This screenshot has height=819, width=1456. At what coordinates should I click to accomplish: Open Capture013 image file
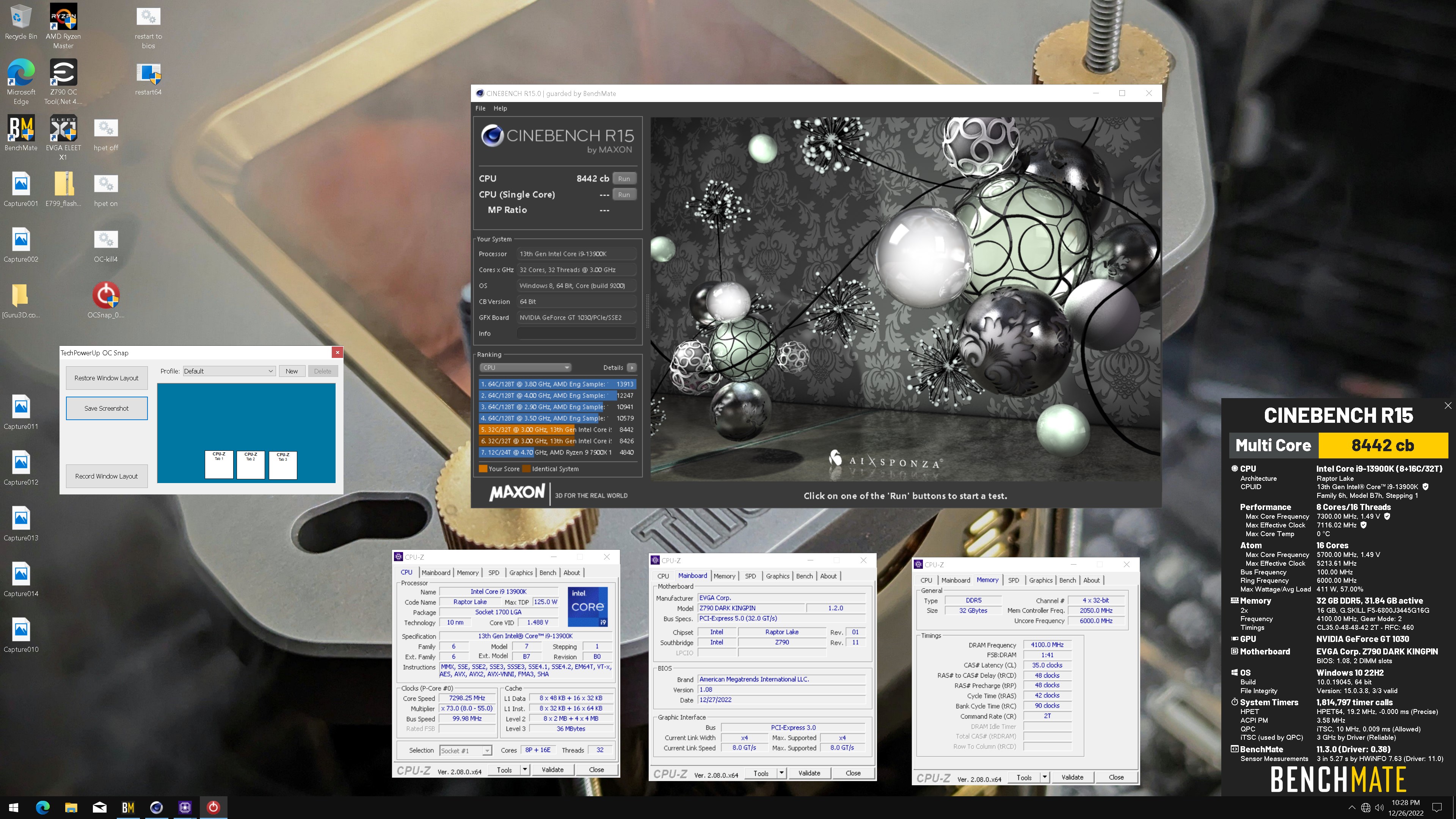point(21,524)
